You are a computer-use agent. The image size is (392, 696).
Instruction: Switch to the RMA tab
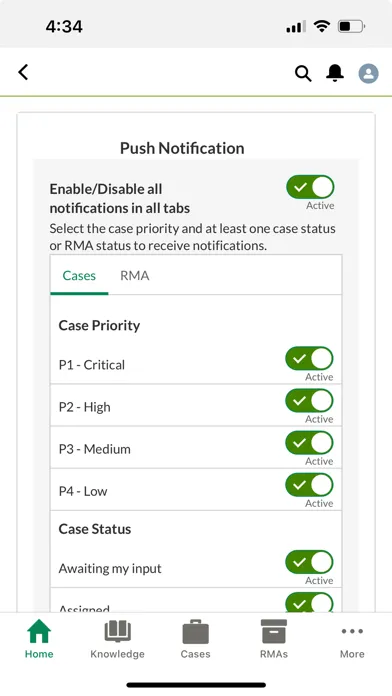pyautogui.click(x=135, y=276)
